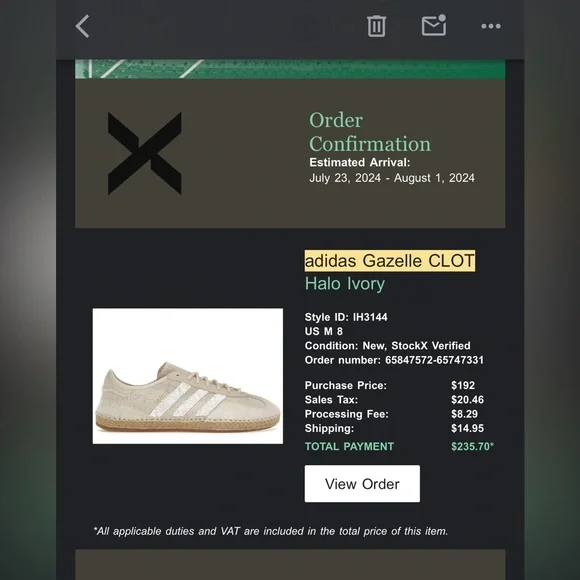This screenshot has width=580, height=580.
Task: Select the estimated arrival date range
Action: pyautogui.click(x=392, y=178)
